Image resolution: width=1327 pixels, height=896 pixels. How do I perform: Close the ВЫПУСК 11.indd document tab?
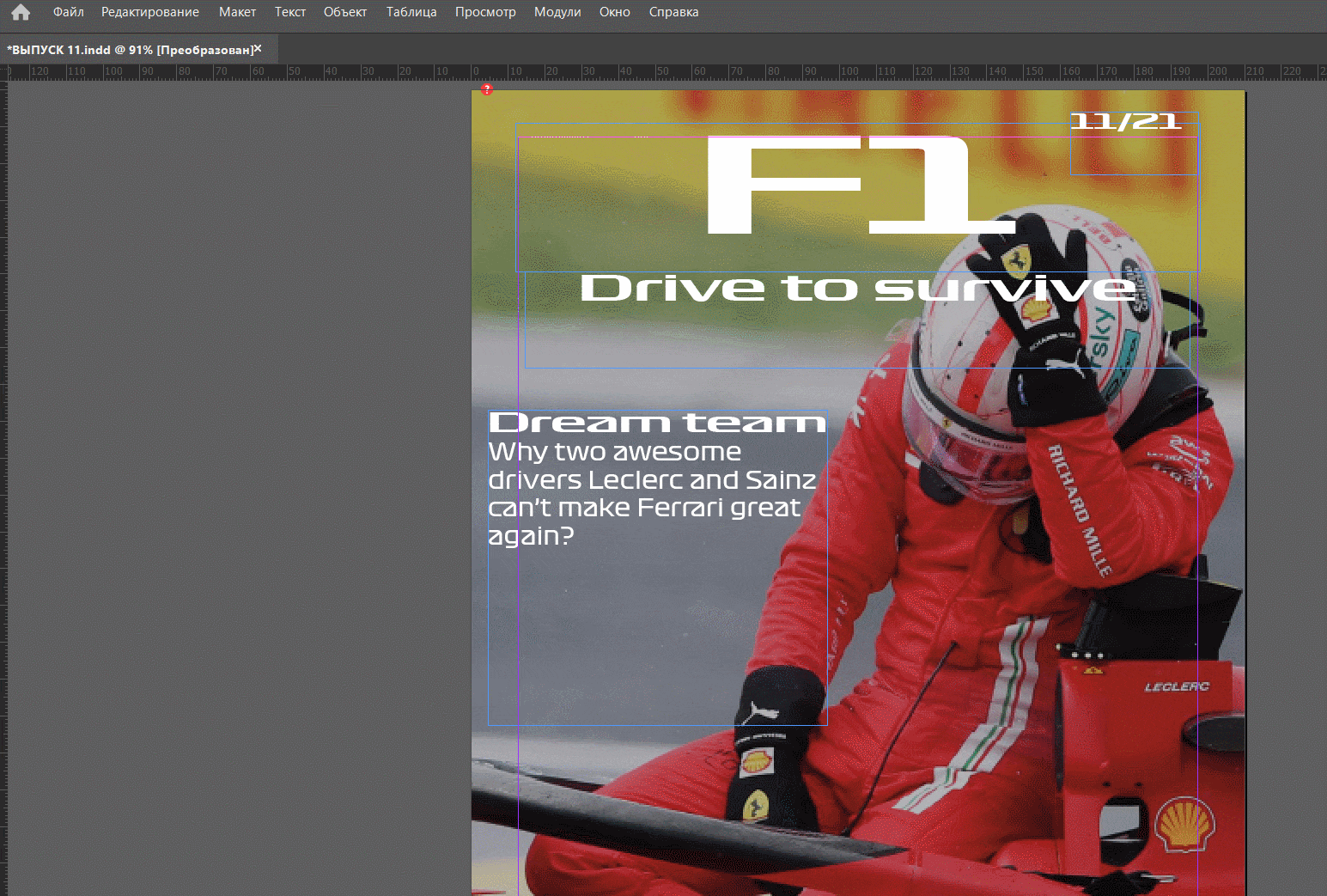(x=258, y=48)
